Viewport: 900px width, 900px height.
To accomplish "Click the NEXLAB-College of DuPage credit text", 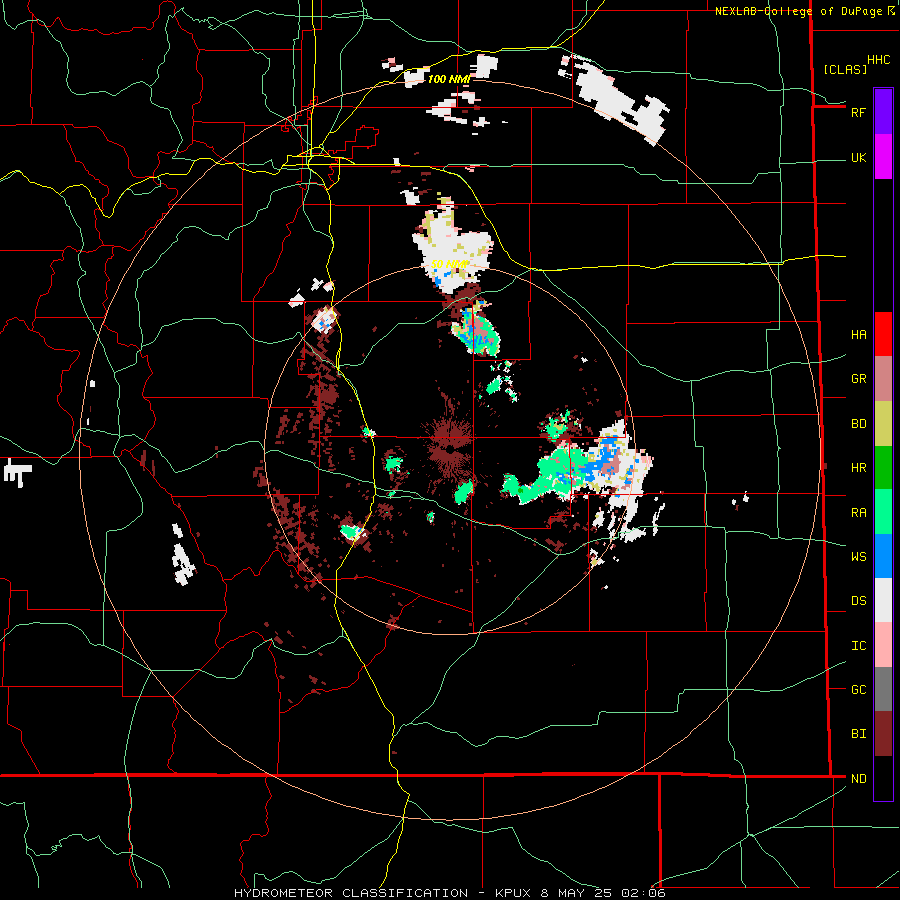I will click(798, 11).
